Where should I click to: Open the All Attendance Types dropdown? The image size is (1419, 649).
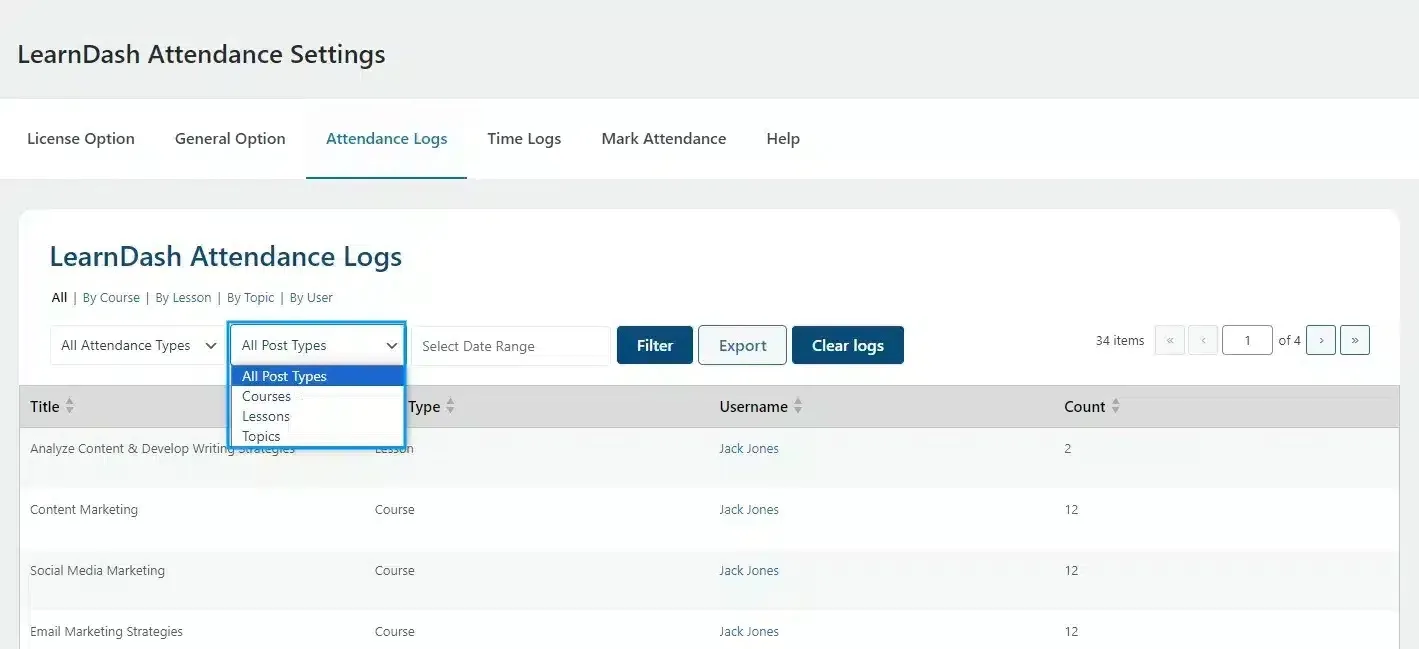pyautogui.click(x=137, y=345)
